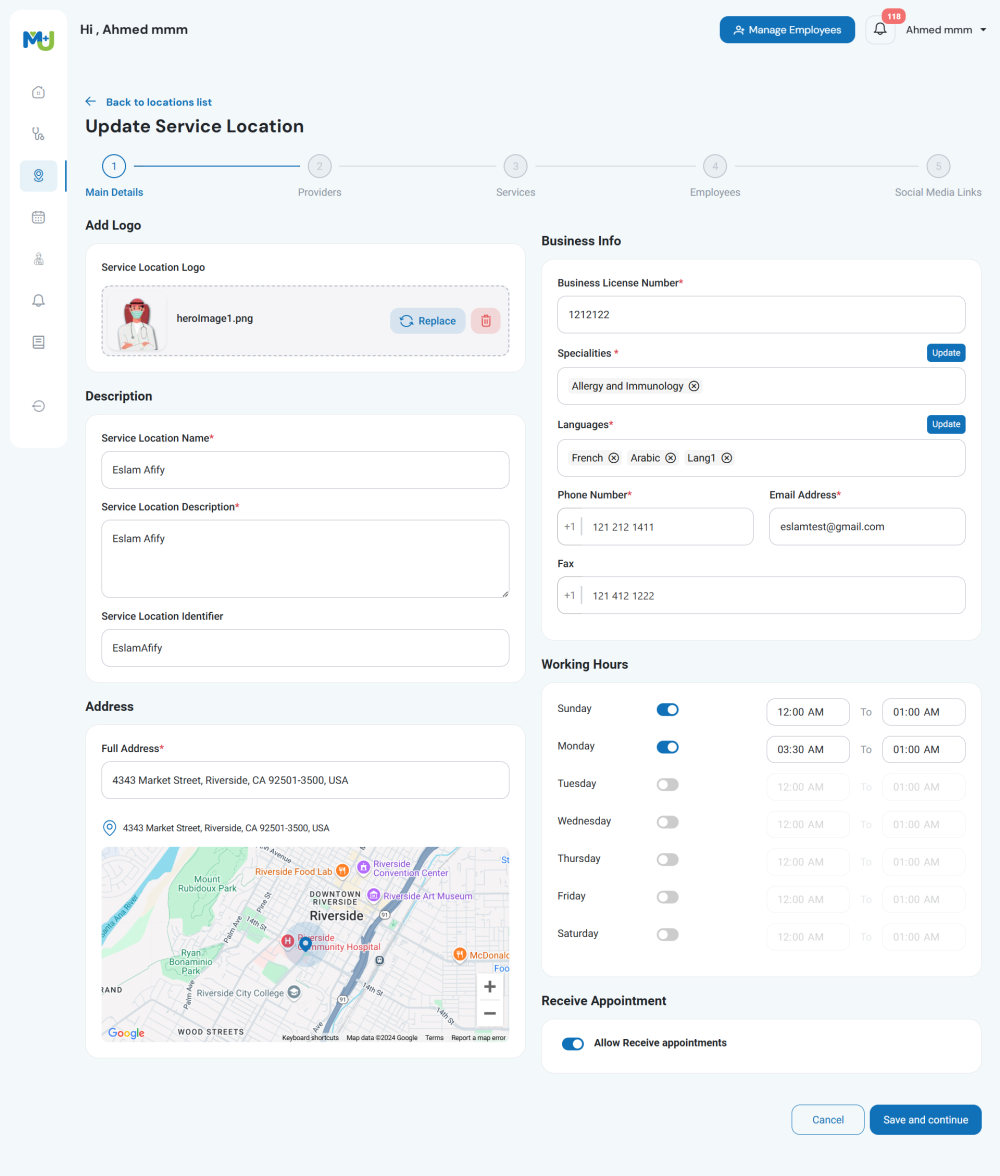Enable working hours for Tuesday
Image resolution: width=1000 pixels, height=1176 pixels.
click(667, 784)
